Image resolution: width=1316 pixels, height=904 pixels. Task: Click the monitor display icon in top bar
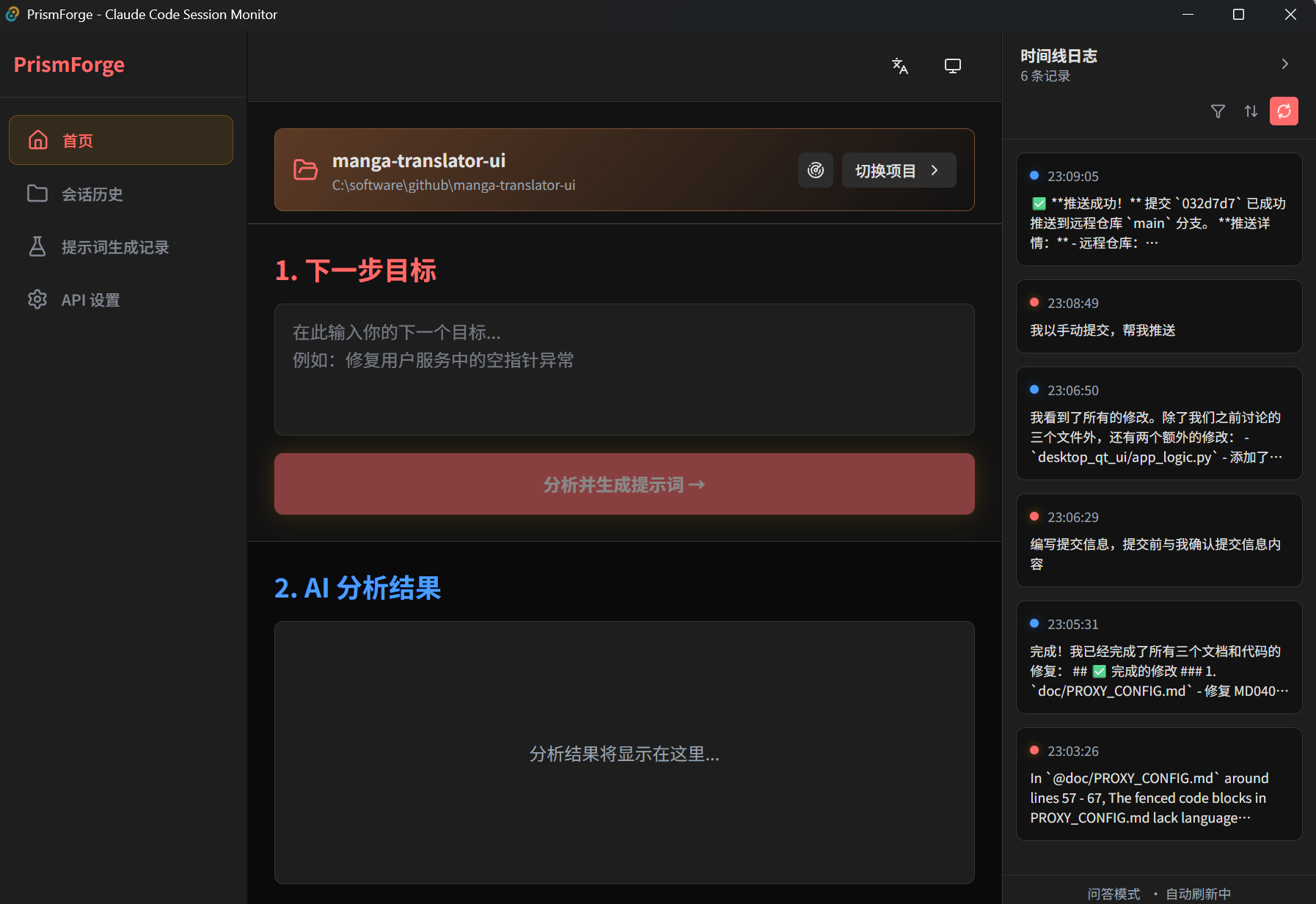click(x=952, y=65)
